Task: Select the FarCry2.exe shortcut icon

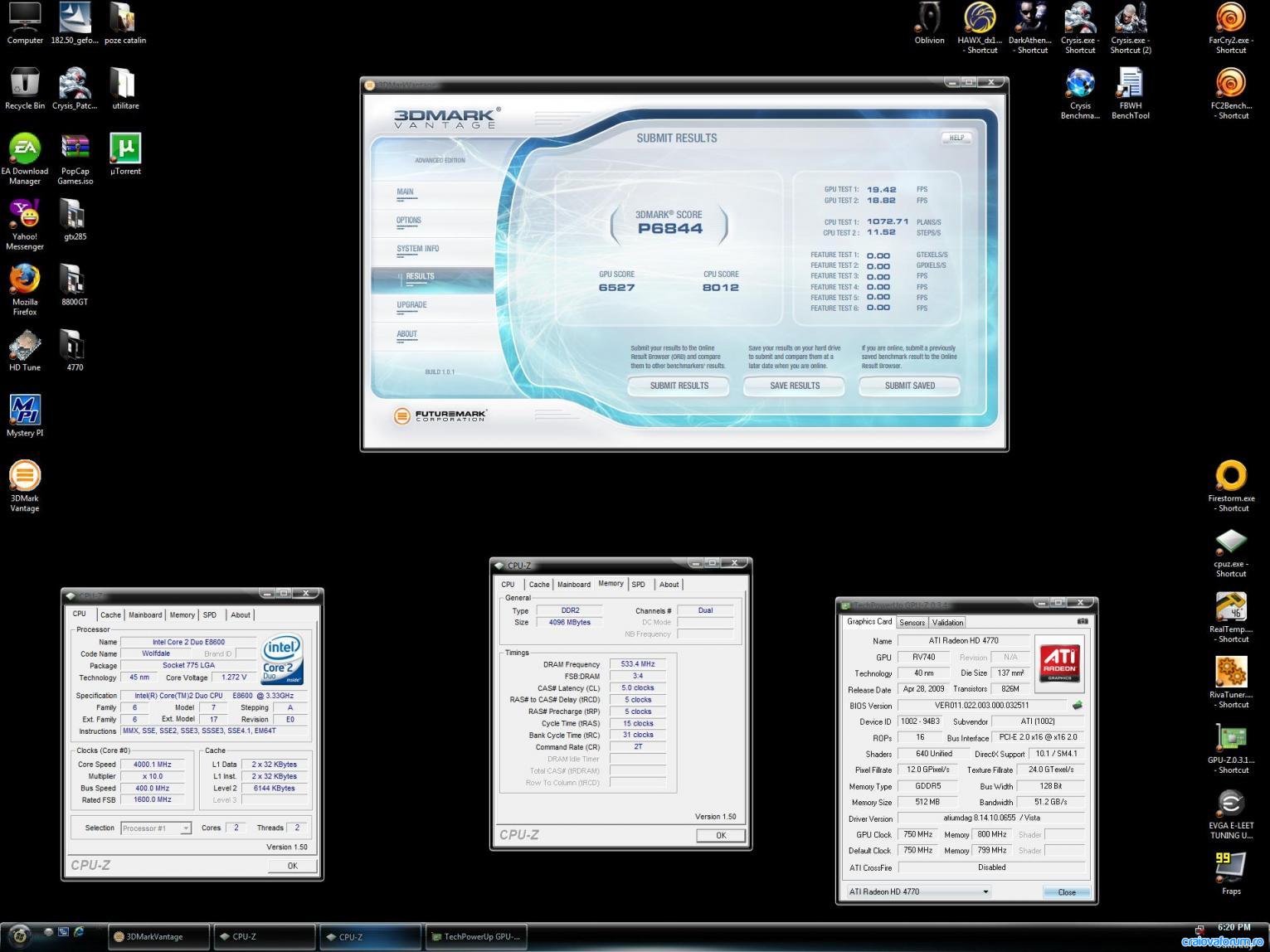Action: click(1231, 28)
